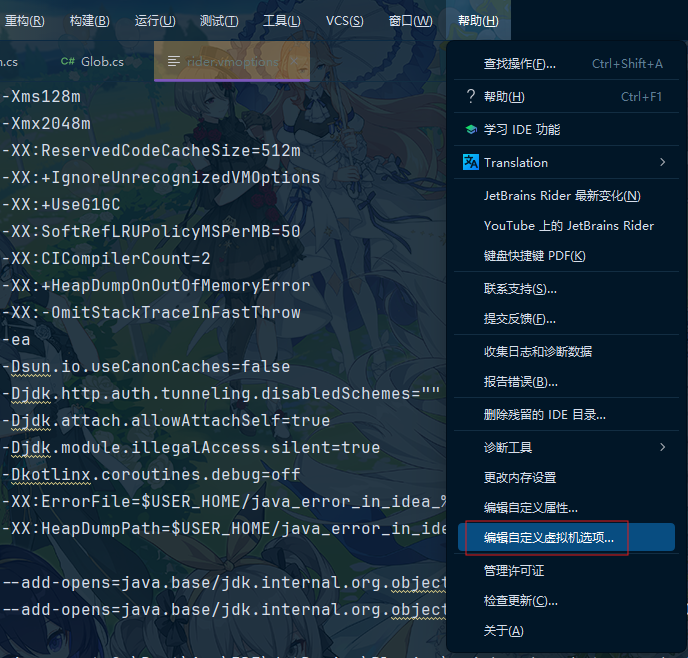Place cursor on the -Xmx2048m line
688x658 pixels.
[x=50, y=124]
